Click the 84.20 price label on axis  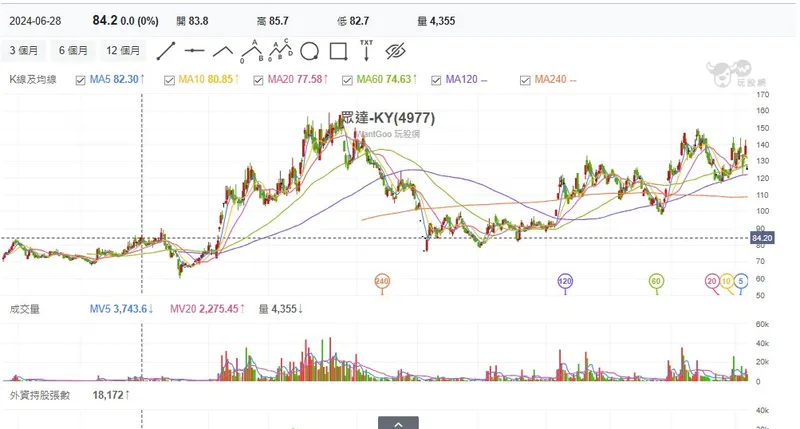pos(762,238)
